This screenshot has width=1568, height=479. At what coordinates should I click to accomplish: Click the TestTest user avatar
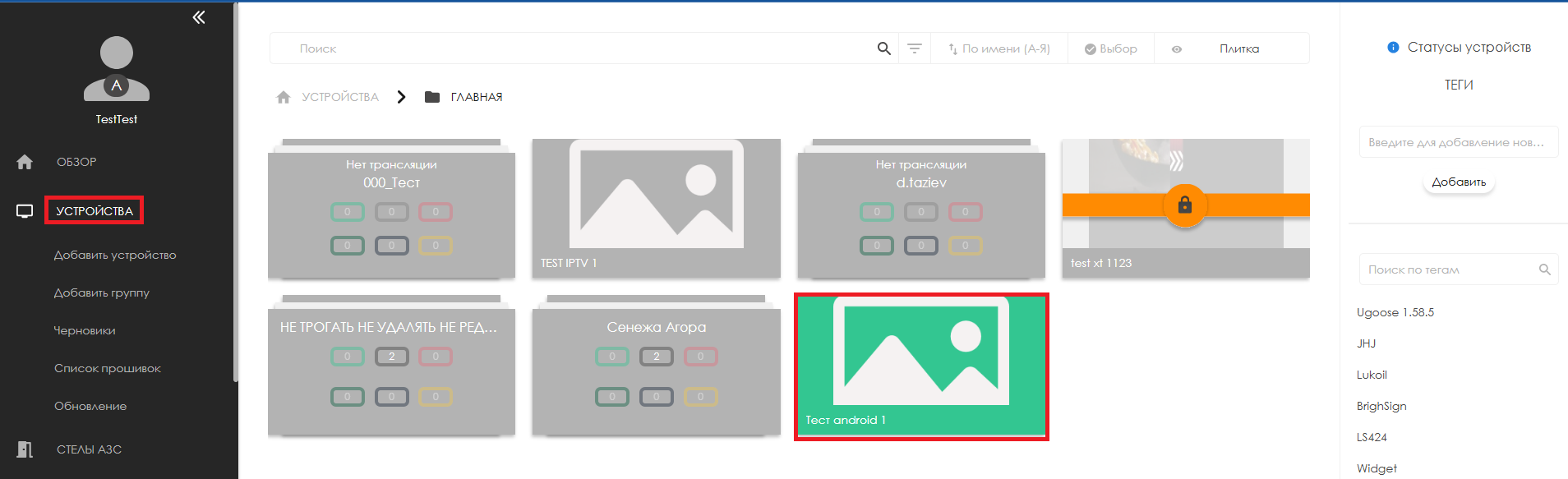117,69
